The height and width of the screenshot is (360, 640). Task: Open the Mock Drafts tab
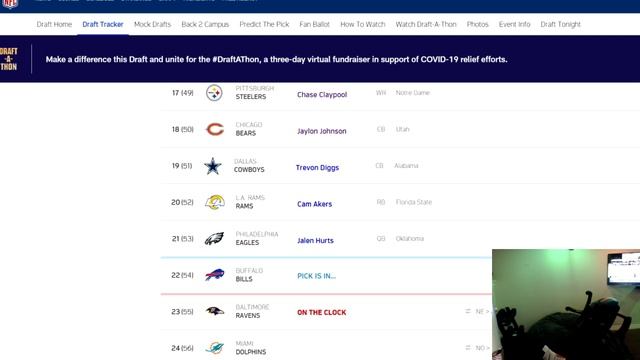pos(153,24)
